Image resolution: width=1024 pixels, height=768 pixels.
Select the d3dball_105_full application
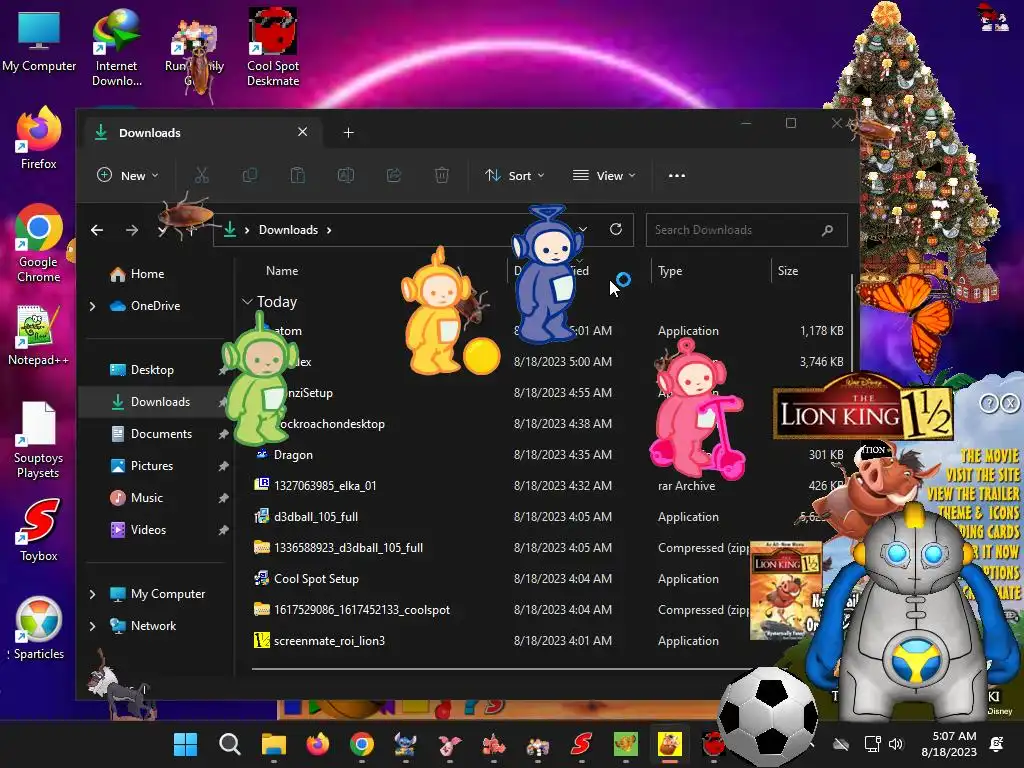click(316, 517)
